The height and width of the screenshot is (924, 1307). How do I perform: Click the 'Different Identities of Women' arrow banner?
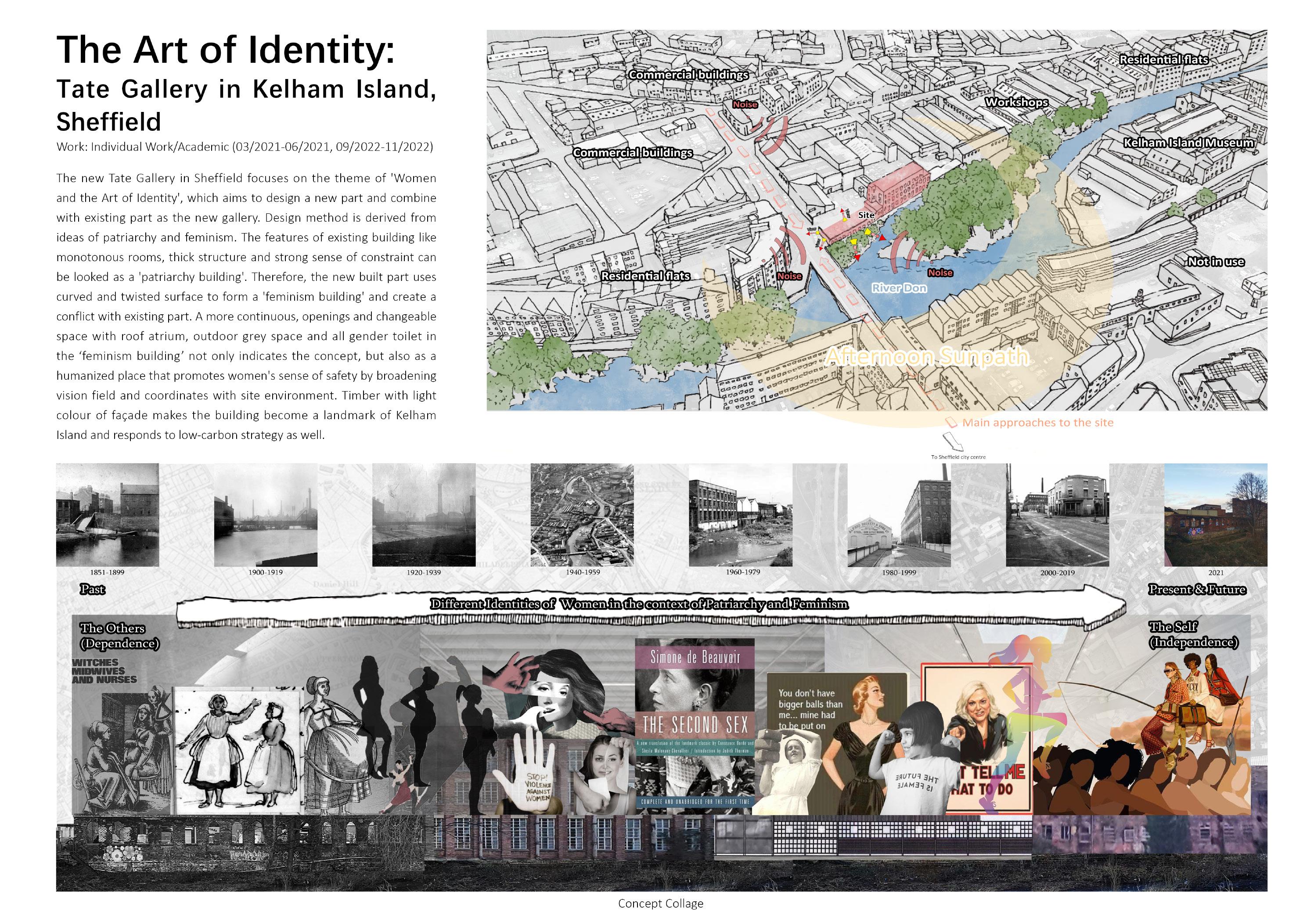(639, 604)
